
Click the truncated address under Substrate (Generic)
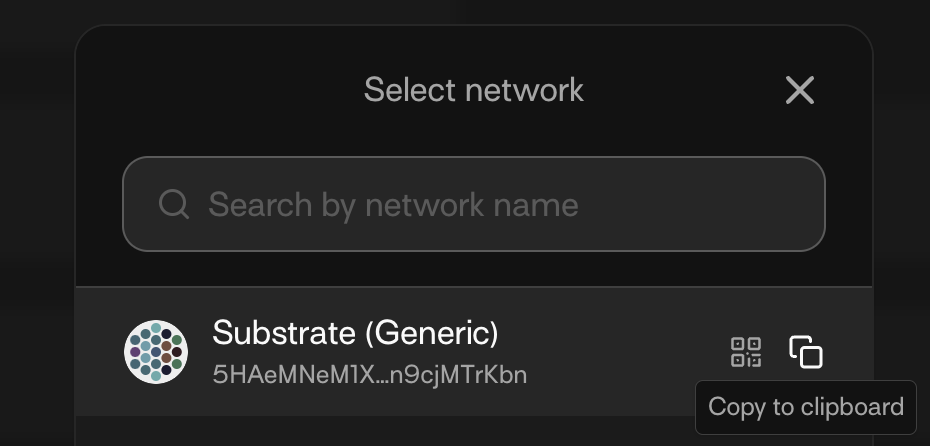tap(369, 375)
